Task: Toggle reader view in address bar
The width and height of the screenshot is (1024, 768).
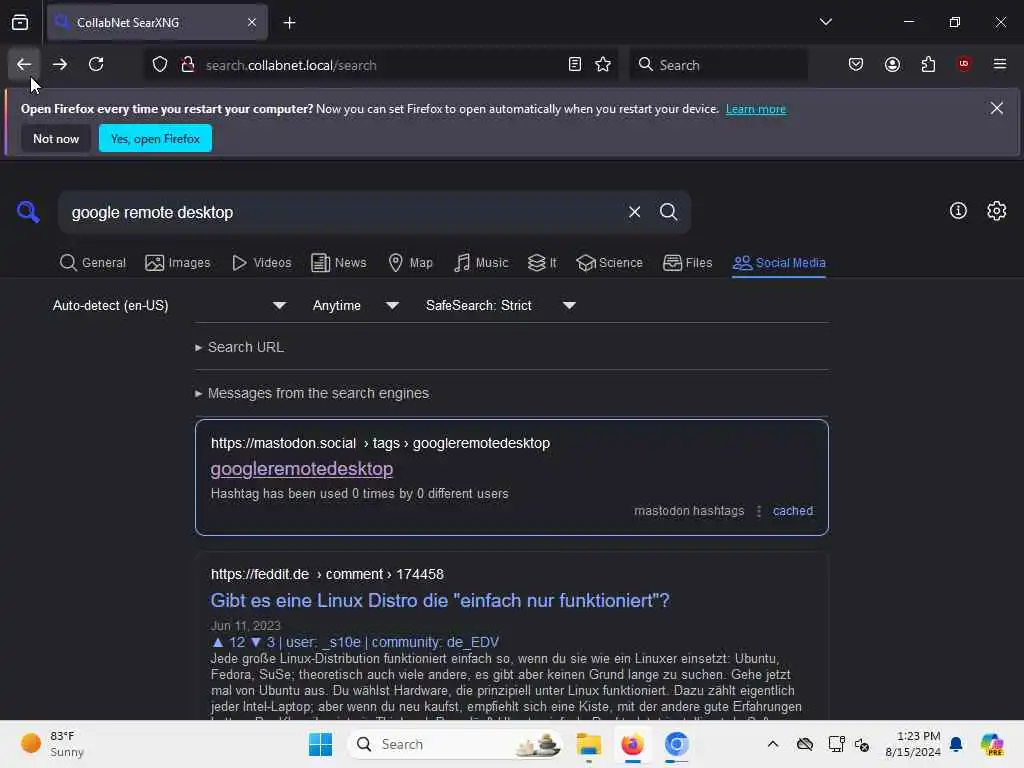Action: [x=575, y=65]
